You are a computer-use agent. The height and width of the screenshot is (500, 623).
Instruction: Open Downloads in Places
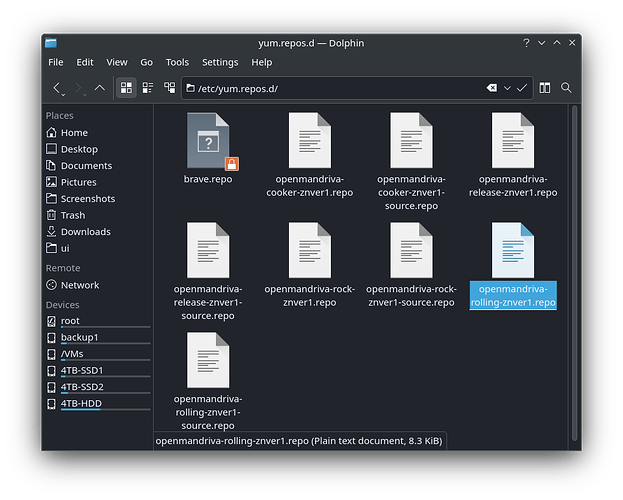[78, 232]
